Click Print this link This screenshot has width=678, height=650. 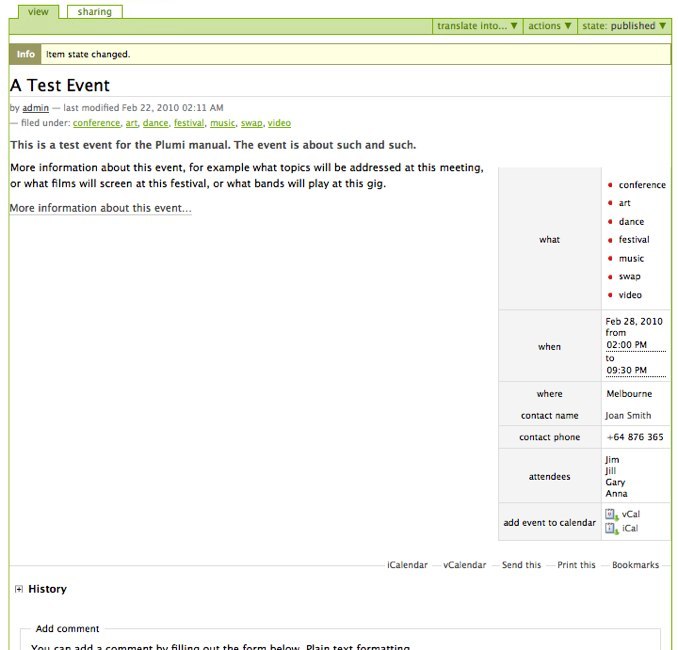pyautogui.click(x=576, y=565)
